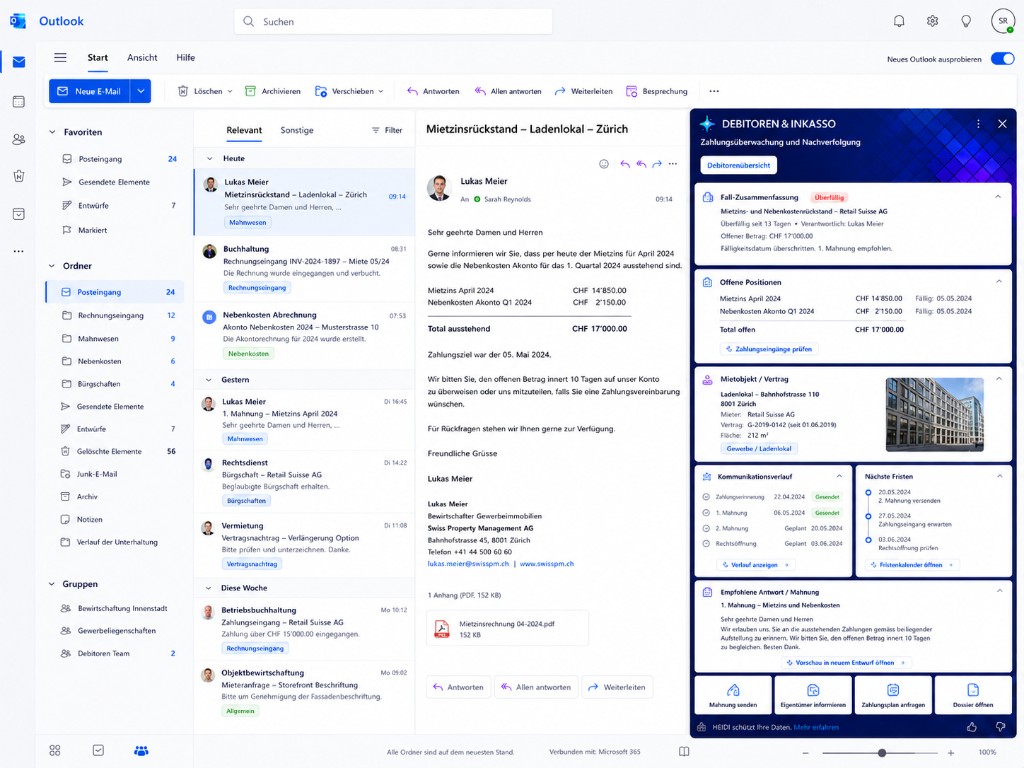This screenshot has height=768, width=1024.
Task: Click the zoom in plus button
Action: 951,752
